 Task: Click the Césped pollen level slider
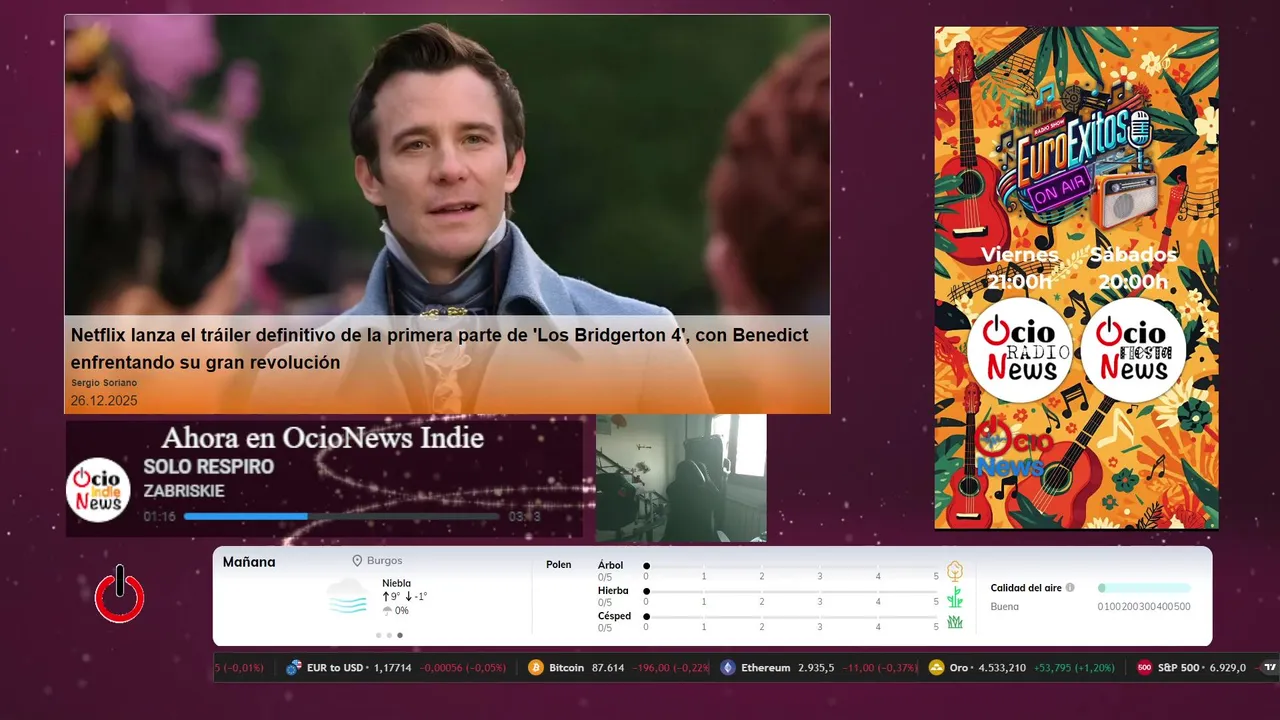tap(791, 617)
